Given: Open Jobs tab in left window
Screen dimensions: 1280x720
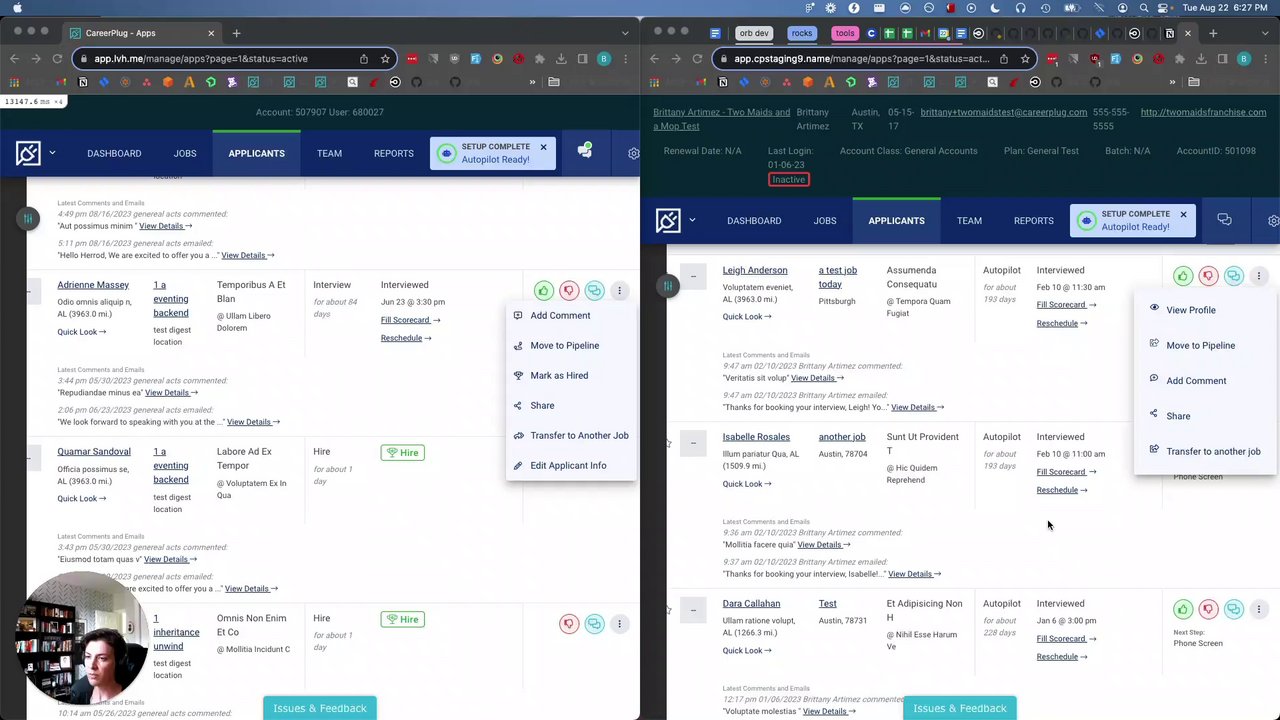Looking at the screenshot, I should [185, 153].
